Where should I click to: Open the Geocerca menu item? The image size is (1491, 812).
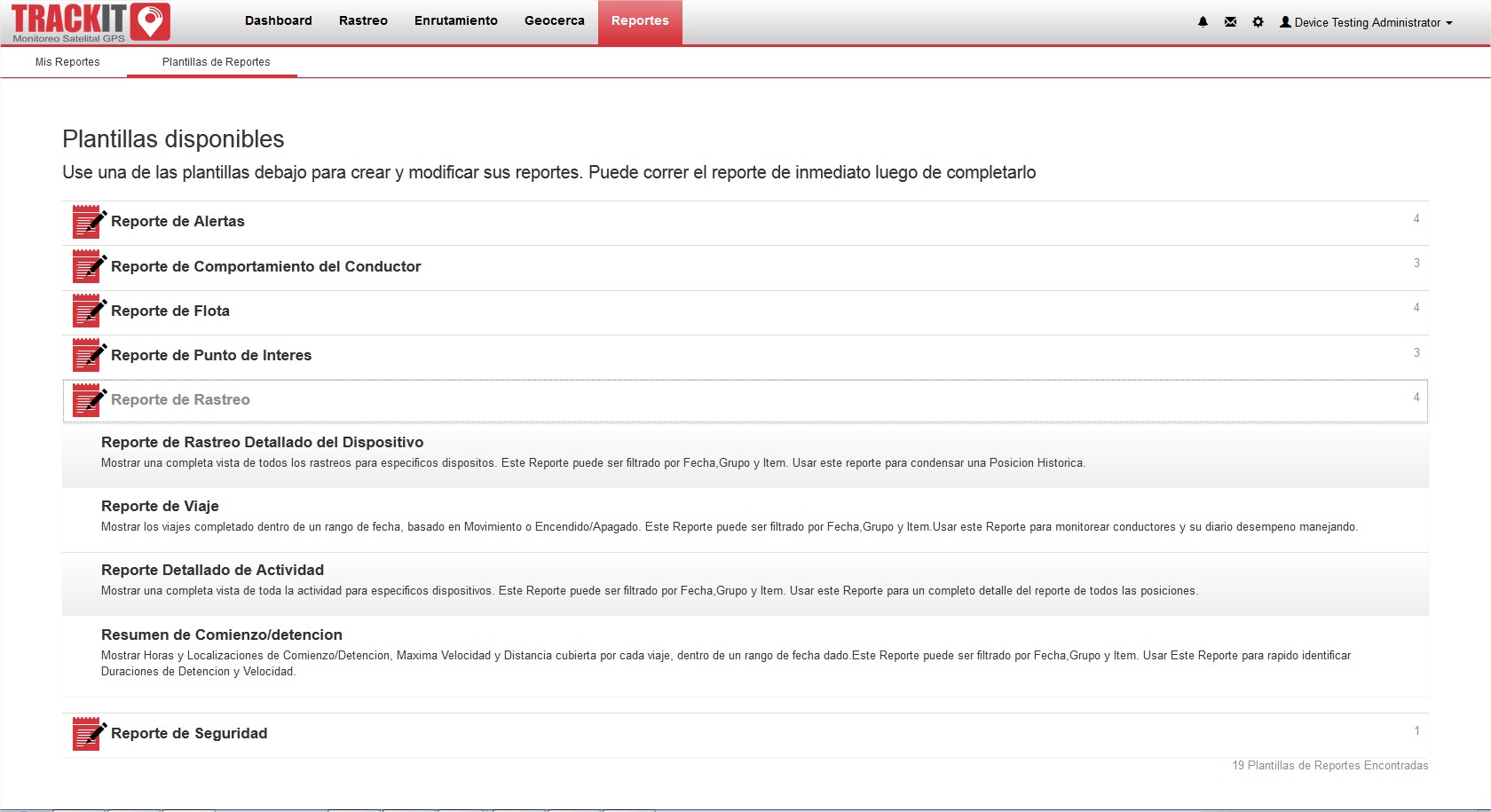click(x=554, y=21)
